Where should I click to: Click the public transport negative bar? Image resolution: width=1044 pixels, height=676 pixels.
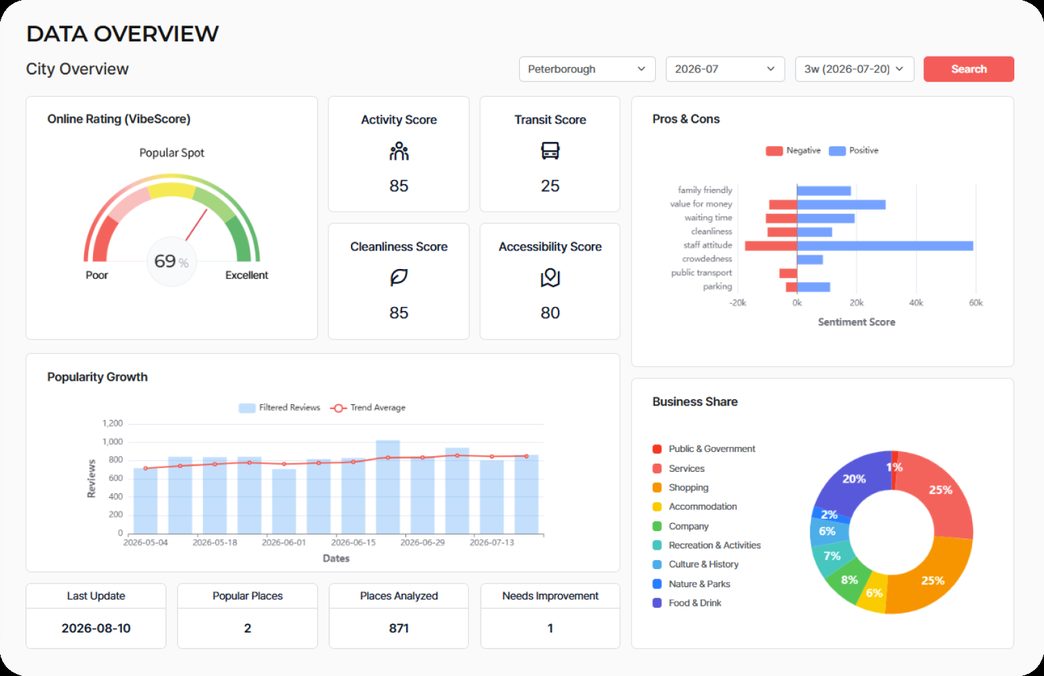pos(788,273)
